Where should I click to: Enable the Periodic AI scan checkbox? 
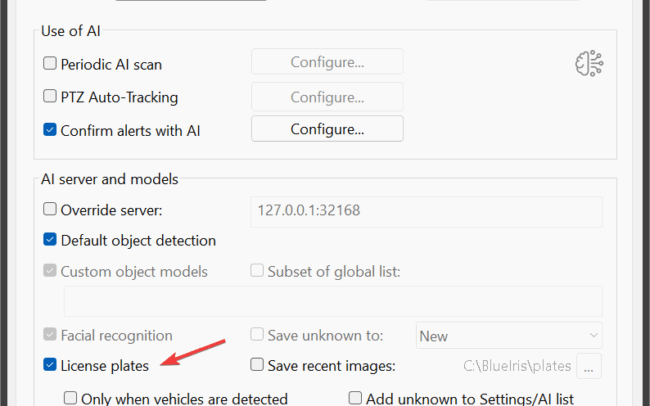(50, 64)
